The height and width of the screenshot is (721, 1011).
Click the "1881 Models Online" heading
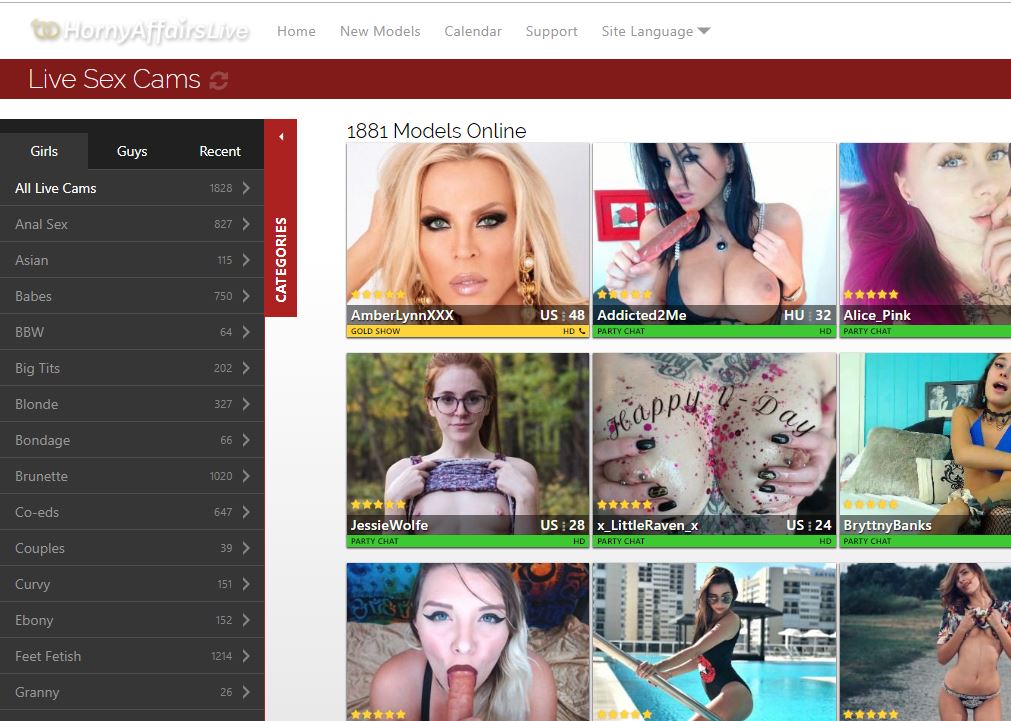[437, 131]
